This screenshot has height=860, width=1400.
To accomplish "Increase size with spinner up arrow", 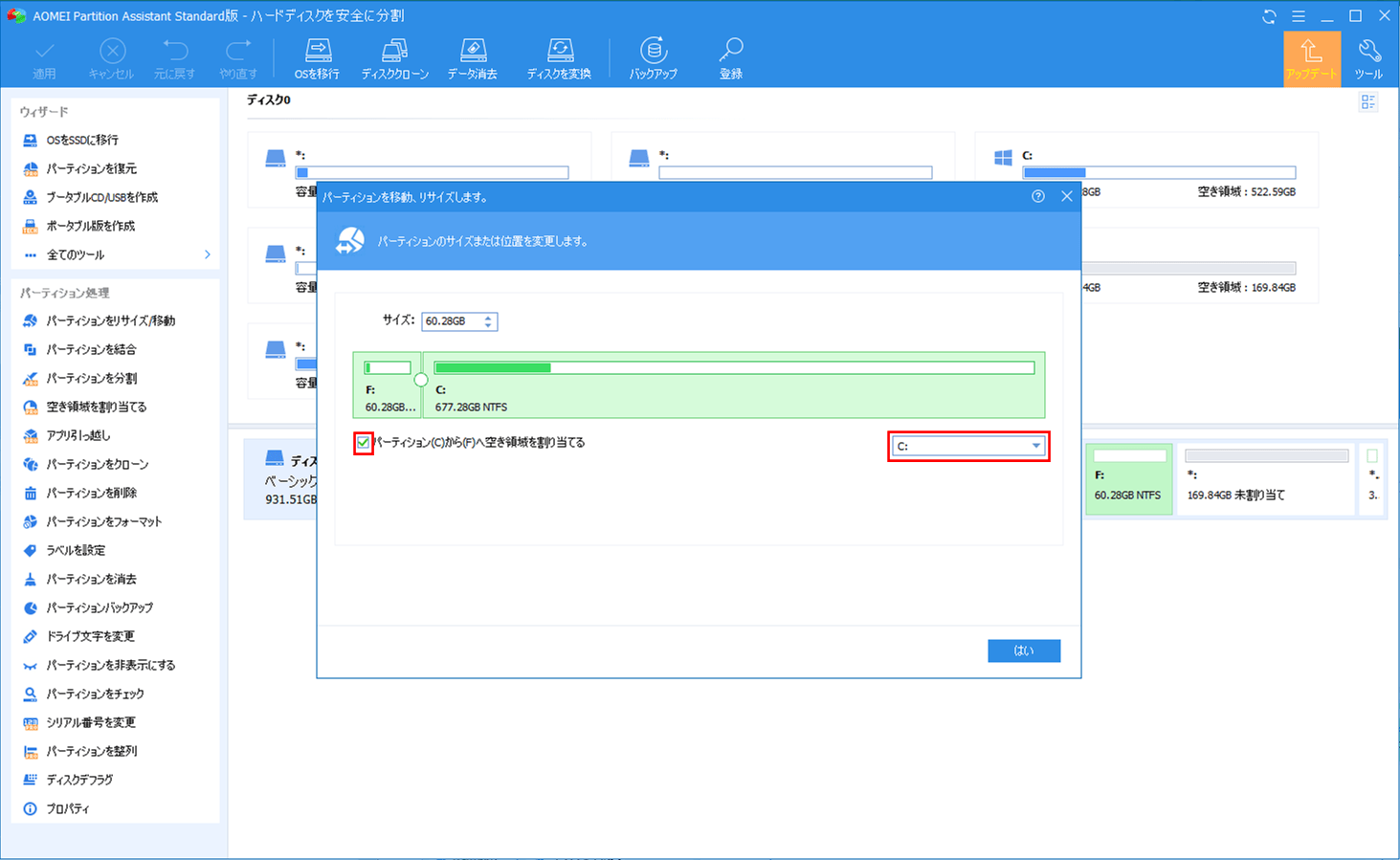I will [488, 317].
